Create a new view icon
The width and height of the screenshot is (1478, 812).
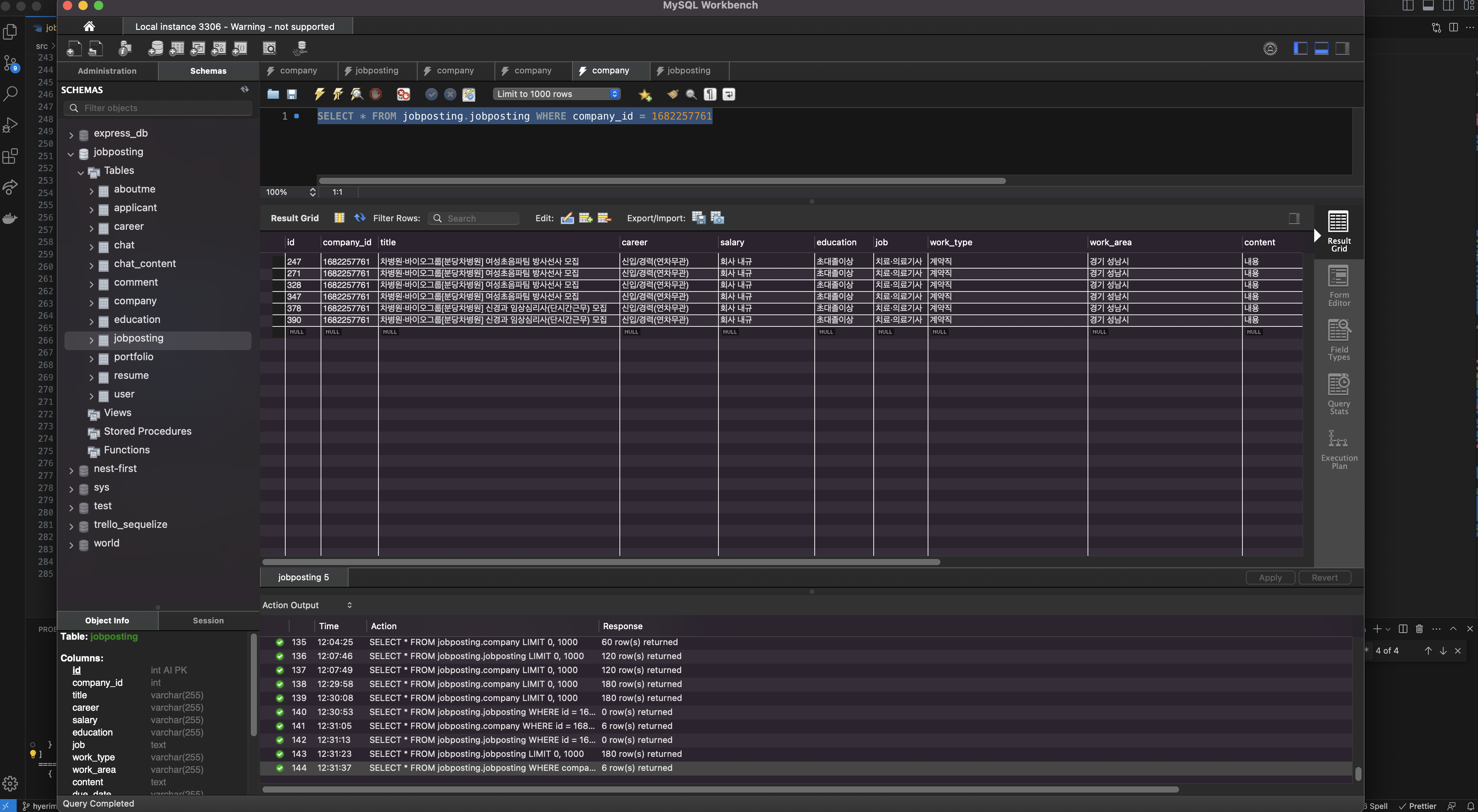(198, 49)
